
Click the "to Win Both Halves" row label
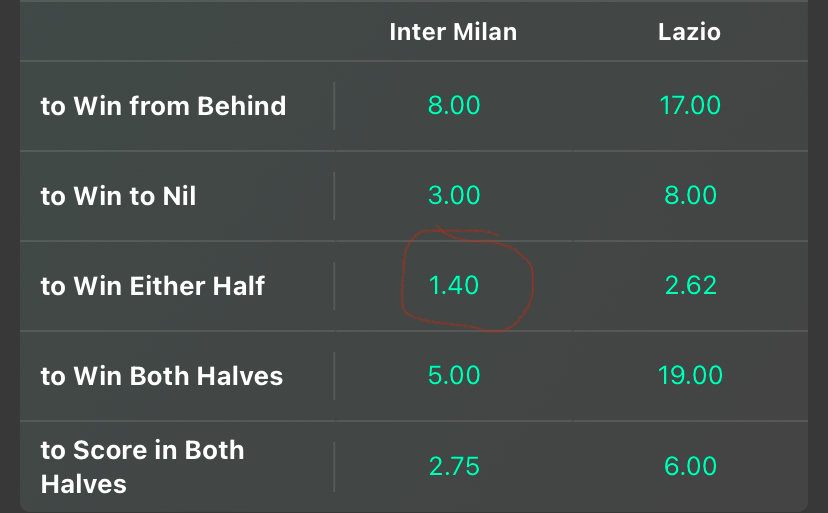tap(161, 376)
